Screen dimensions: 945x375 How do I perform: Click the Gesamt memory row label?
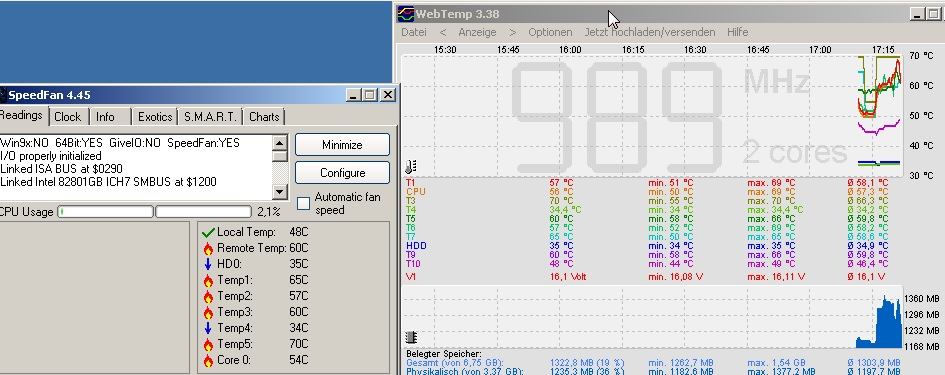[x=455, y=363]
